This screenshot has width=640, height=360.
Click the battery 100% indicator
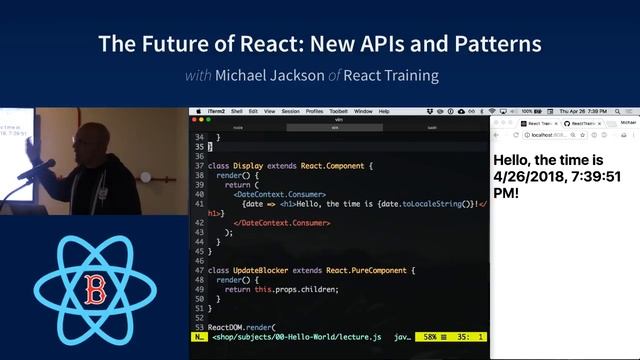(532, 111)
